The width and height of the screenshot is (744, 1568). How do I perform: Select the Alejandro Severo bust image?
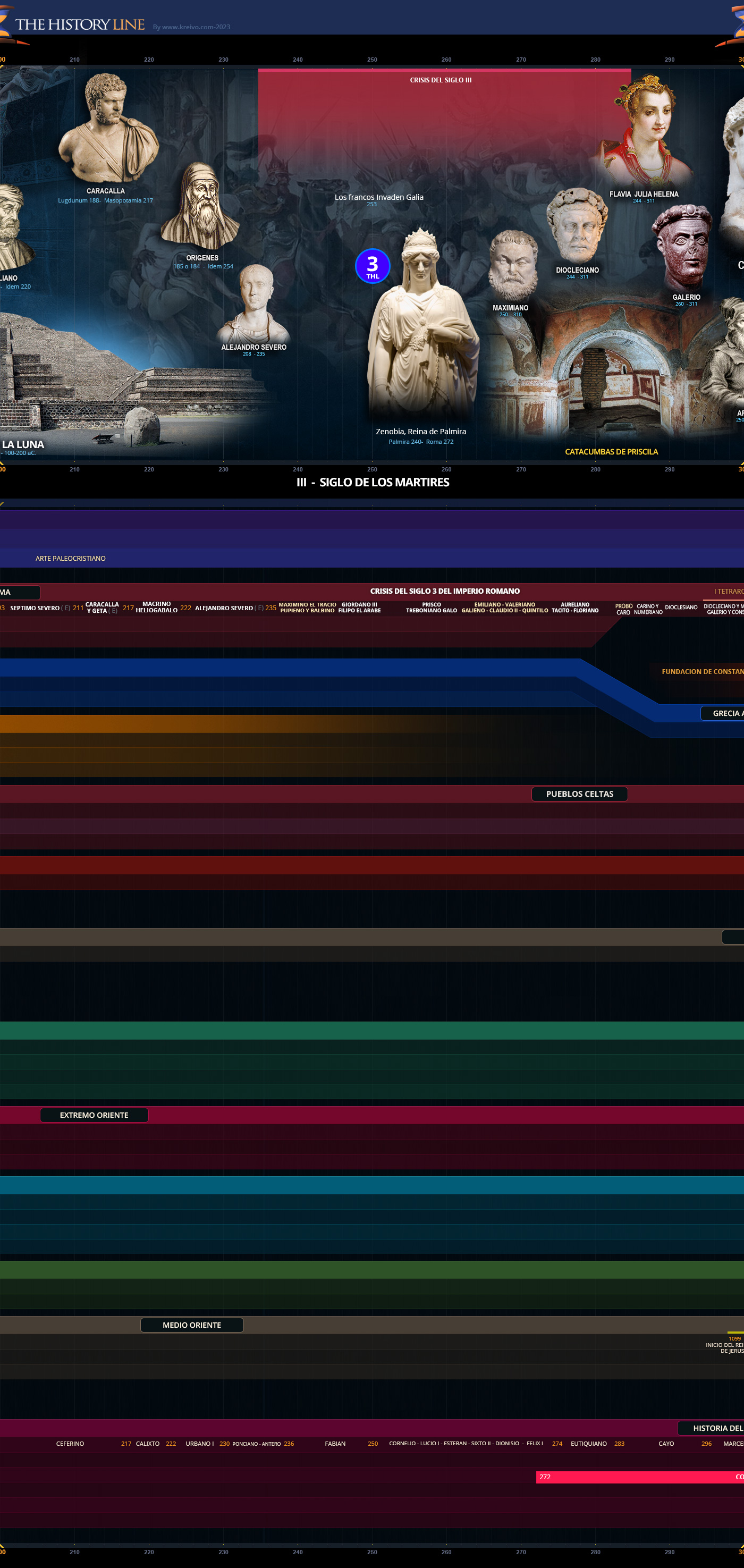click(254, 302)
